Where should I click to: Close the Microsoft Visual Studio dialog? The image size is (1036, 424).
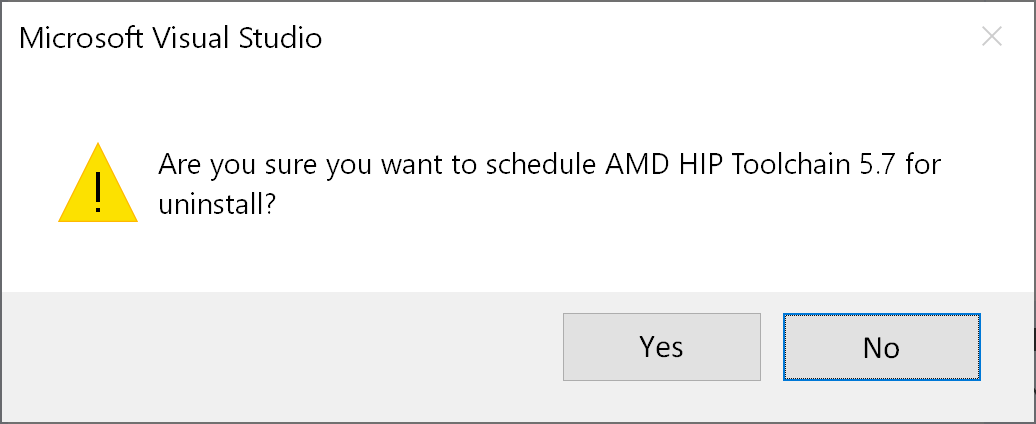pyautogui.click(x=991, y=38)
